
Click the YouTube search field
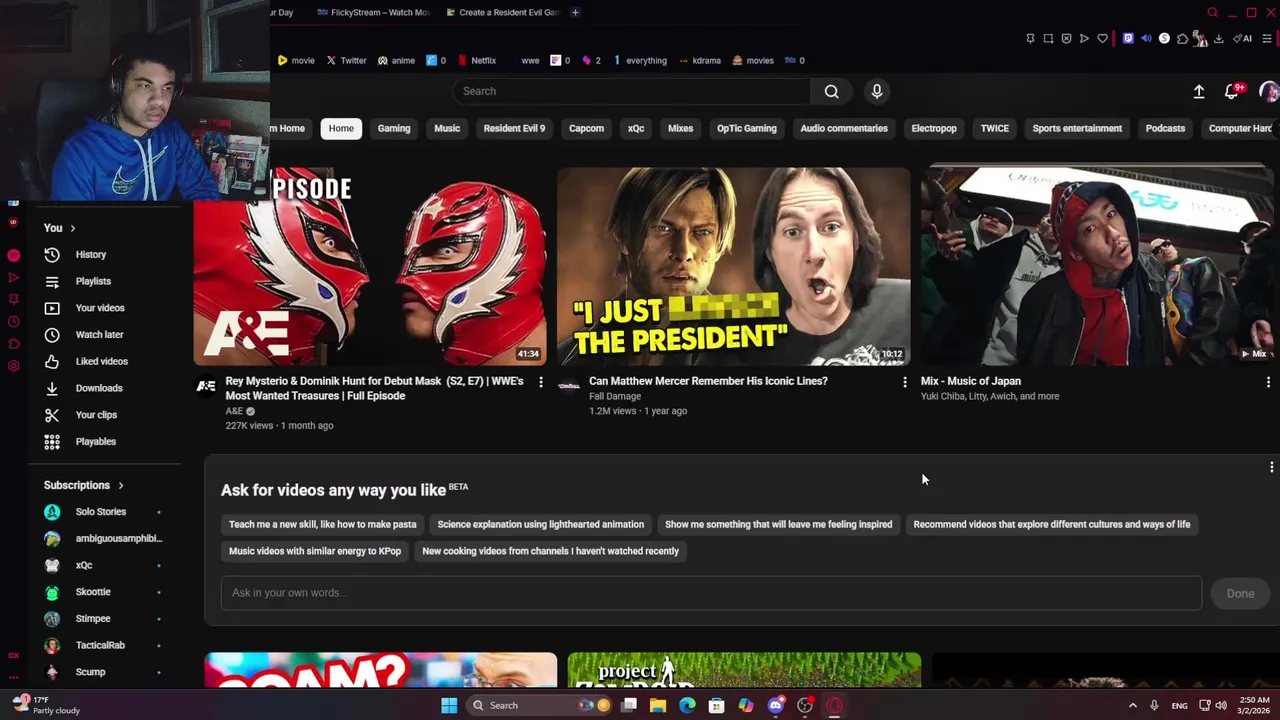click(632, 91)
